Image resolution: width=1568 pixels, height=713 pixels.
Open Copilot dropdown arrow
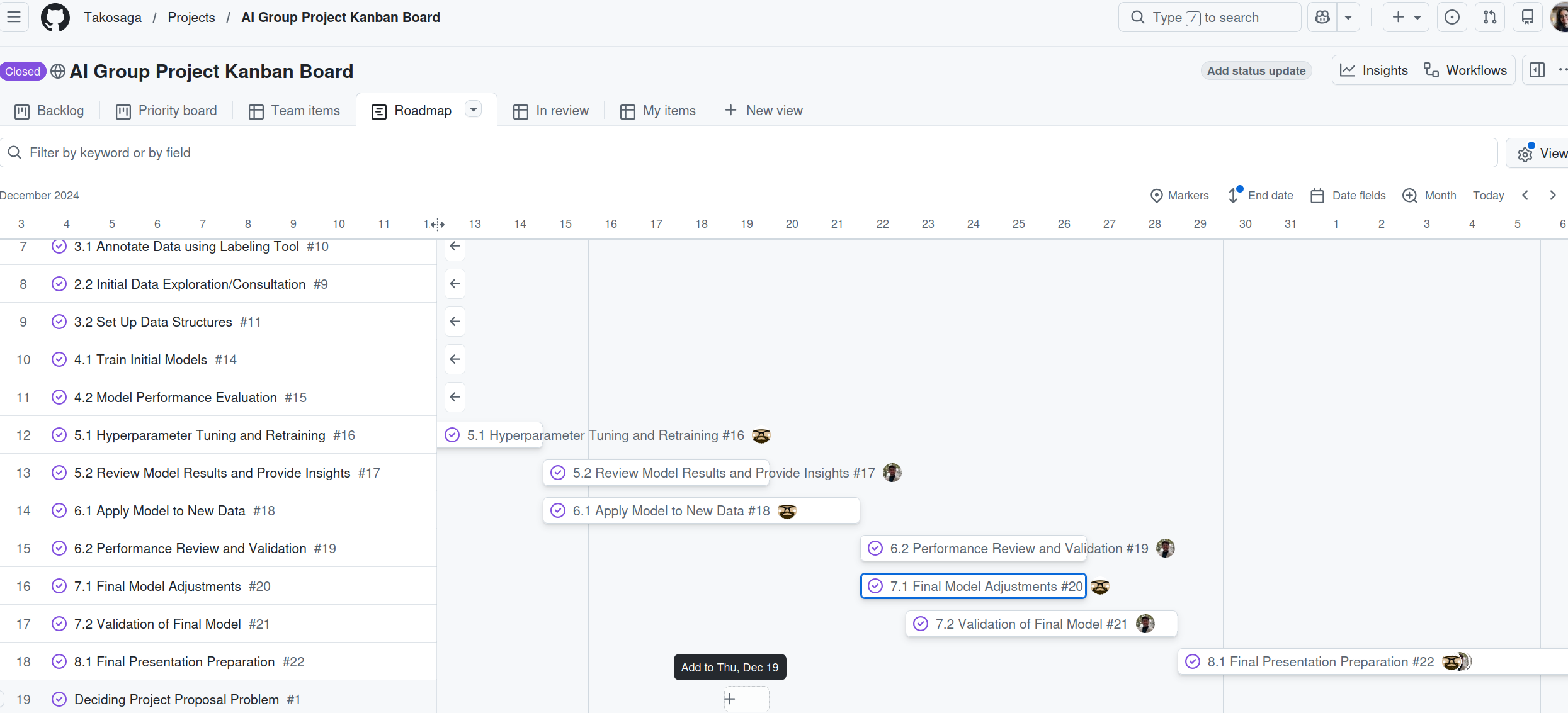click(1348, 17)
